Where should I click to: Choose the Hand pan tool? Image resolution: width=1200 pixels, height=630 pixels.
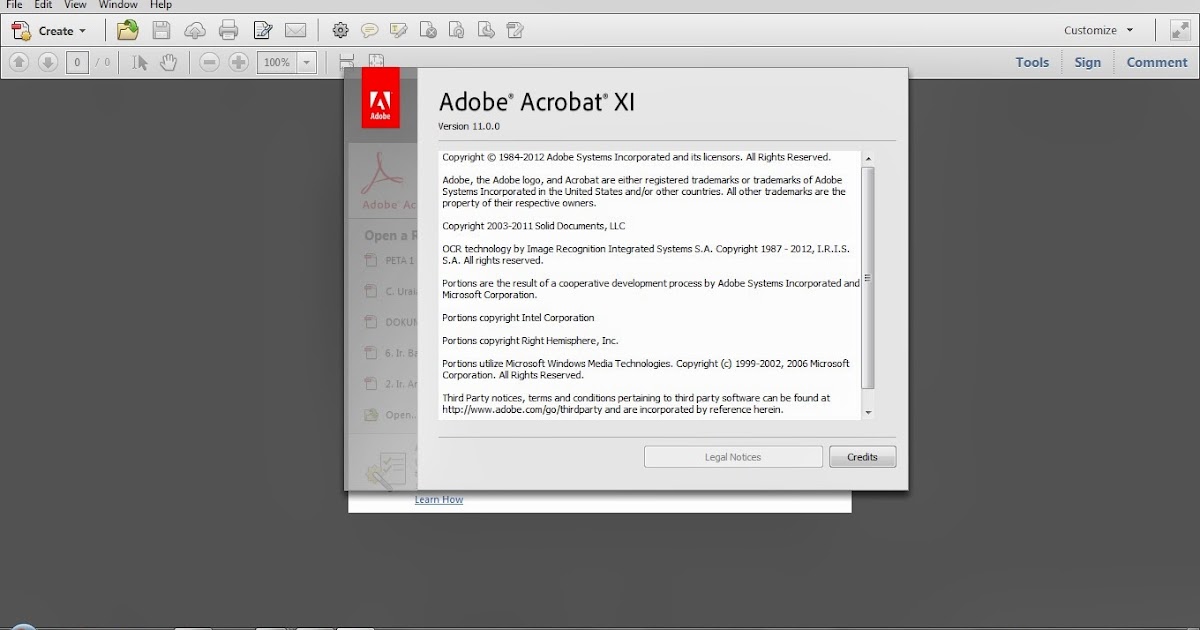click(169, 62)
